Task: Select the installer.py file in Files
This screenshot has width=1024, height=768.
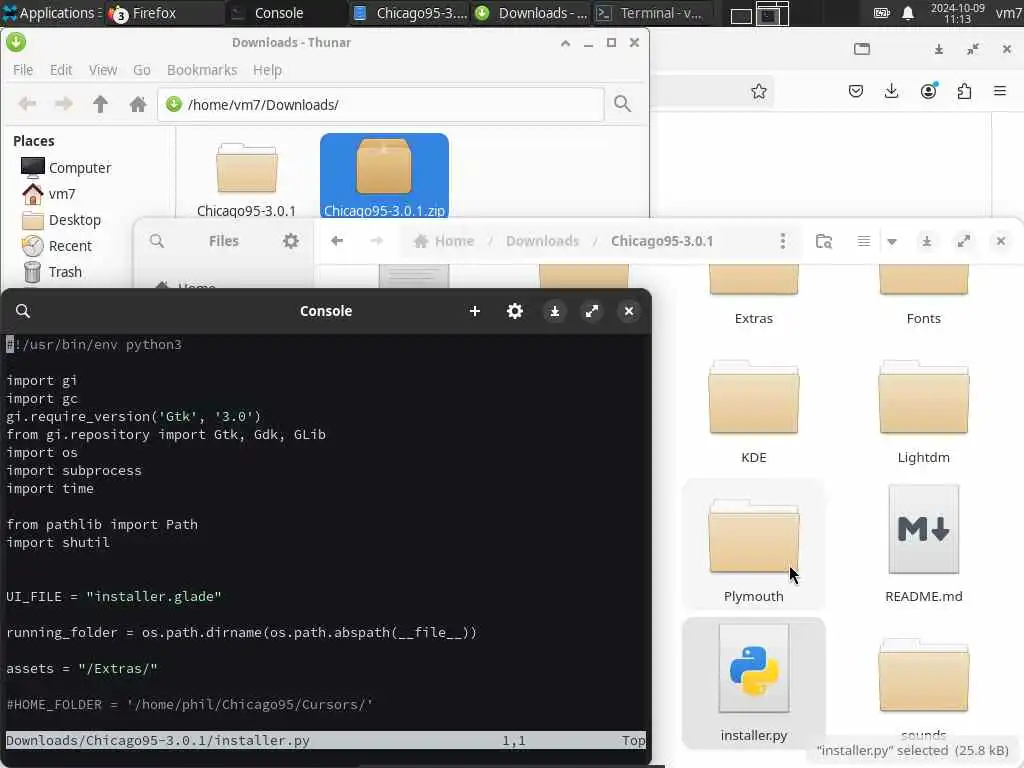Action: [754, 682]
